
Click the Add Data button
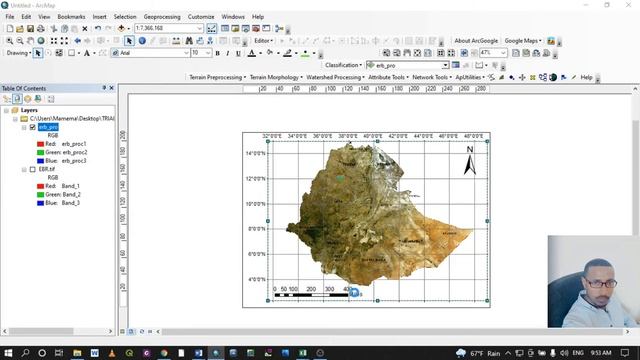(121, 29)
